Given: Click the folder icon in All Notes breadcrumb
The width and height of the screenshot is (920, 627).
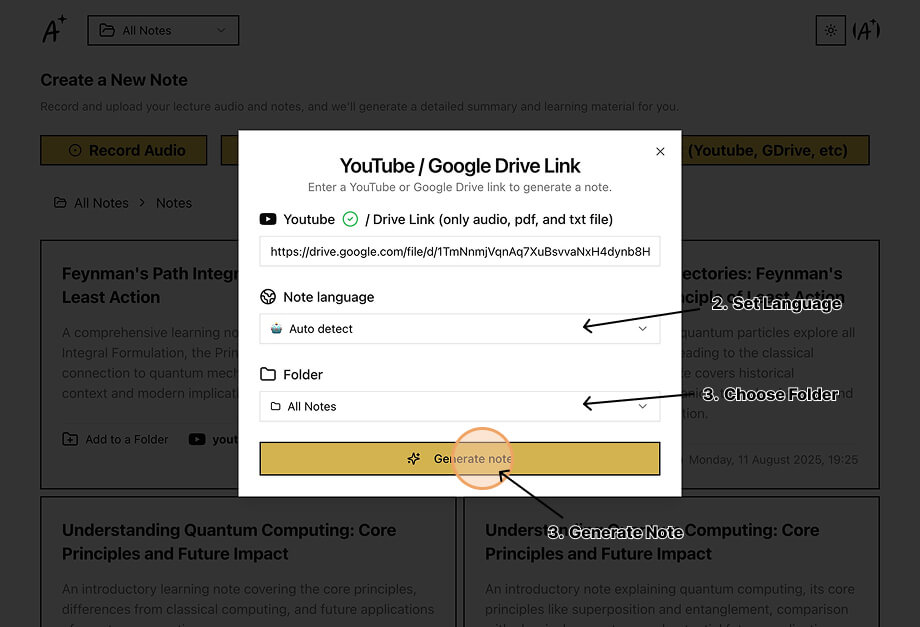Looking at the screenshot, I should 60,202.
